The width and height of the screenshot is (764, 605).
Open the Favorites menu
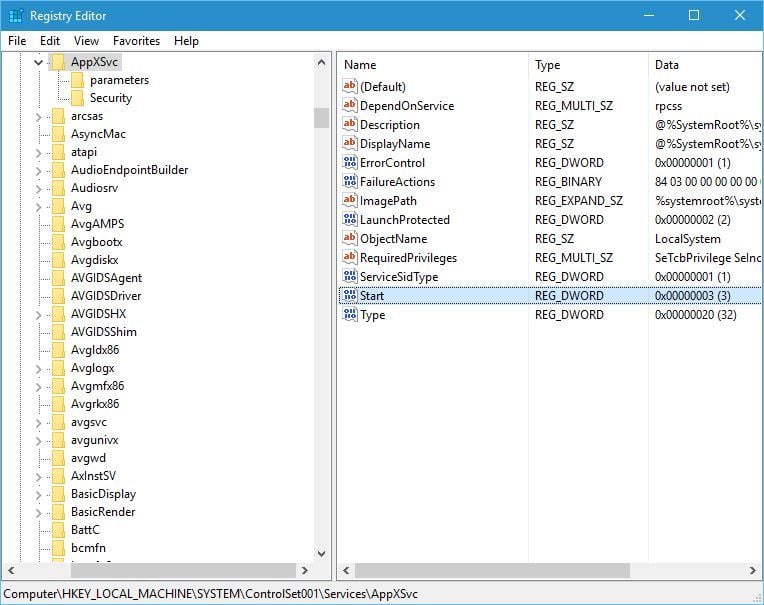(x=136, y=41)
